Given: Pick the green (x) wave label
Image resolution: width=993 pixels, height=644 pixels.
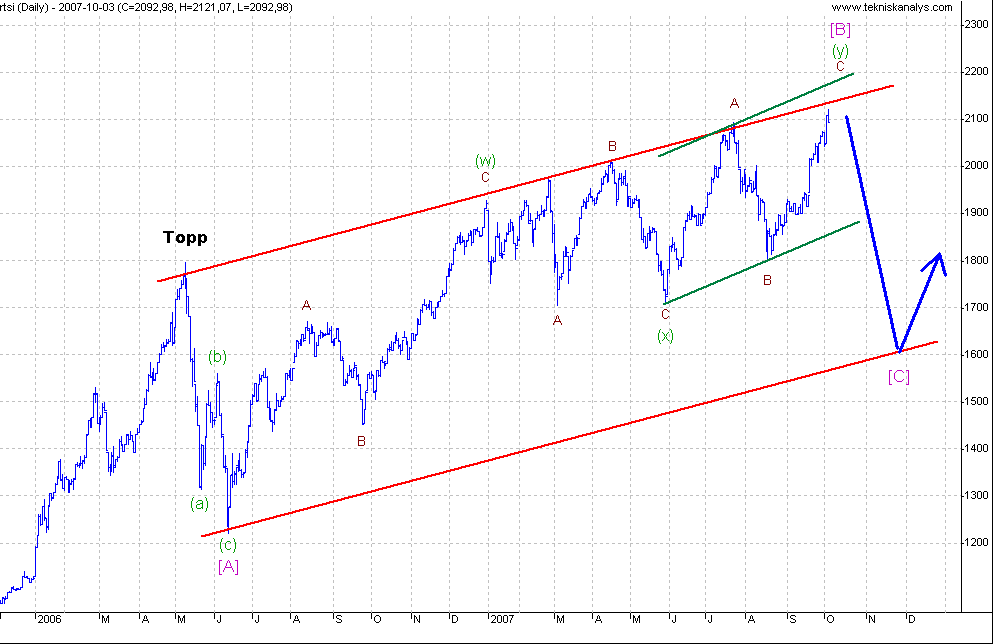Looking at the screenshot, I should [665, 335].
